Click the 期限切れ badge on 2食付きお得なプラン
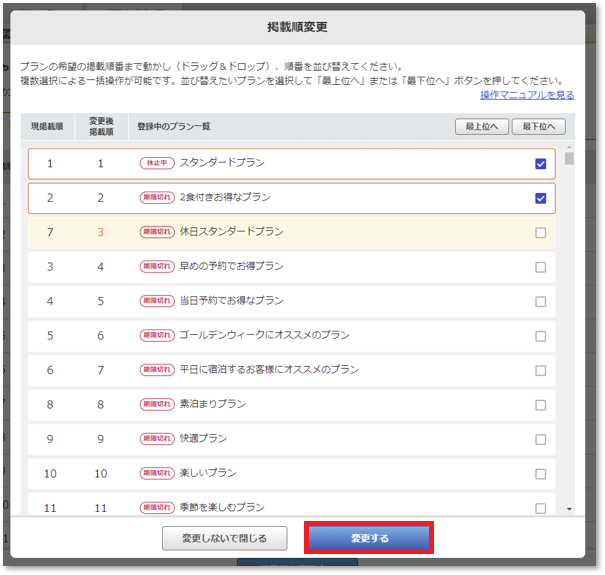 [157, 198]
